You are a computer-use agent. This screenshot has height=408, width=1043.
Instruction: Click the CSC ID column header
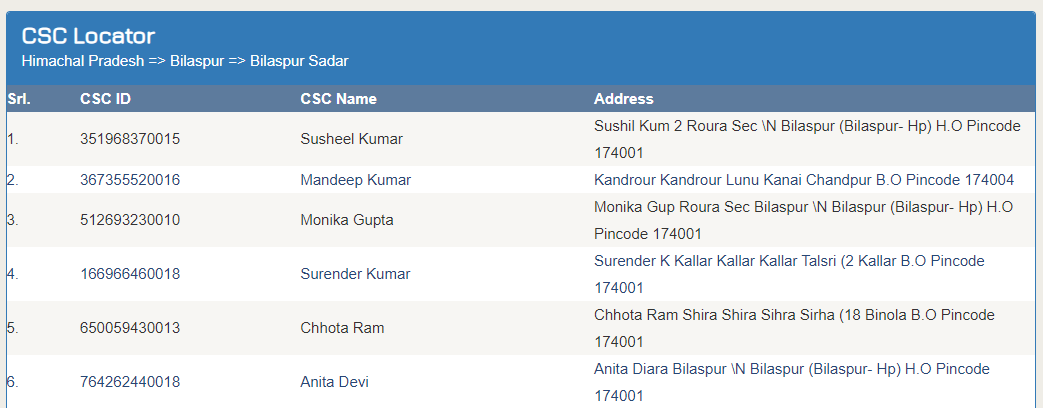[105, 99]
